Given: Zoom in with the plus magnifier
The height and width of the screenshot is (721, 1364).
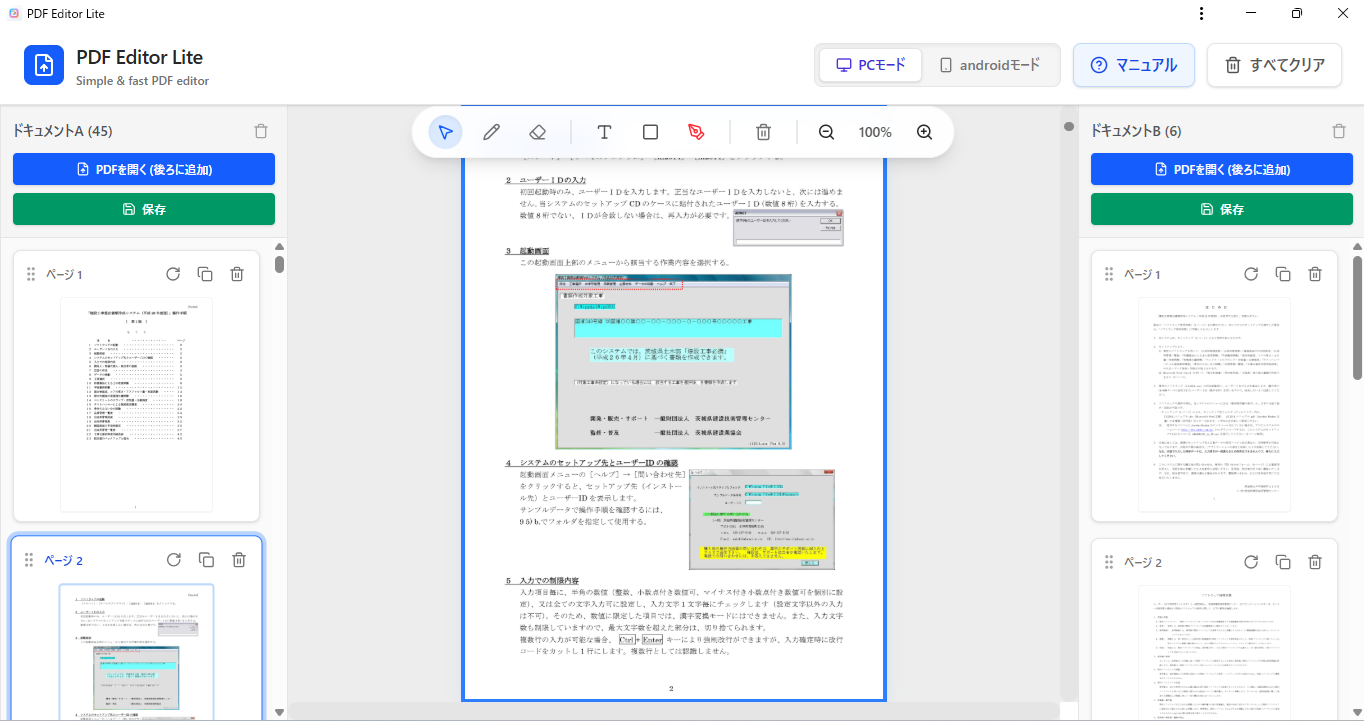Looking at the screenshot, I should [924, 132].
